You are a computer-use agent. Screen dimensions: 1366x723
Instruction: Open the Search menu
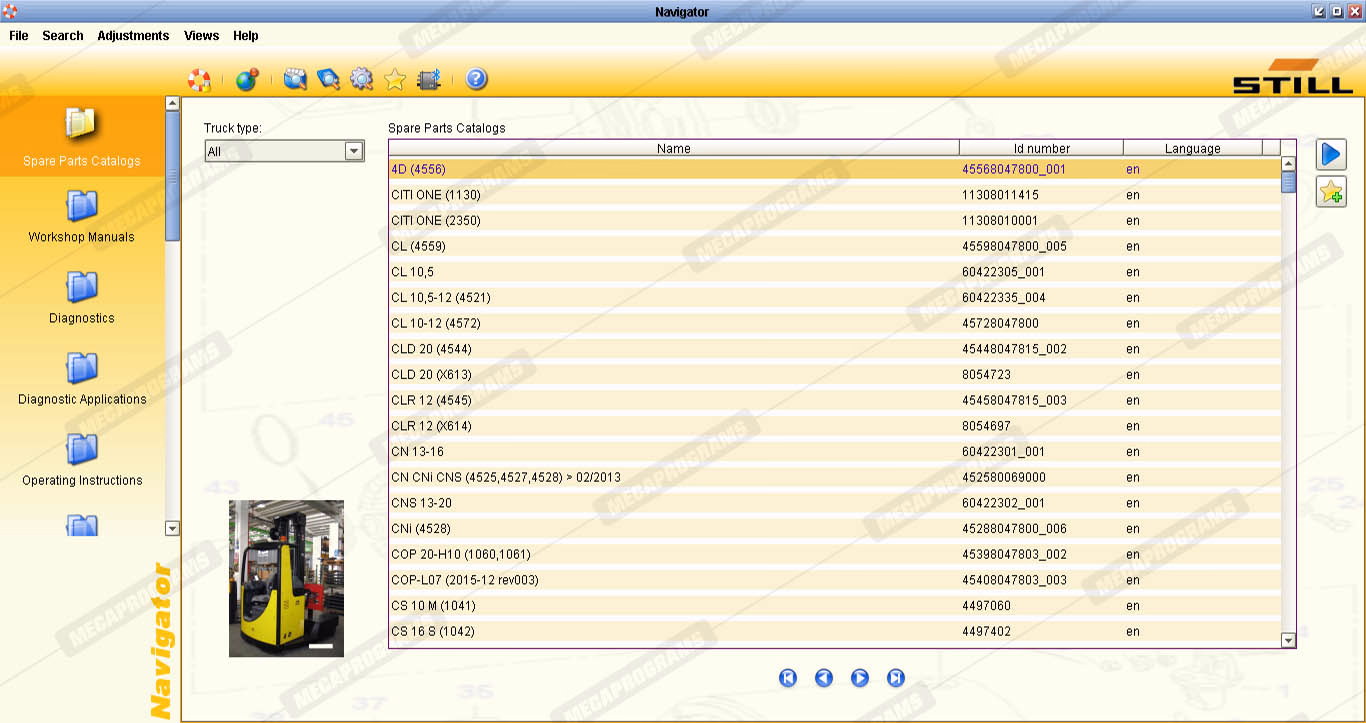pos(63,35)
